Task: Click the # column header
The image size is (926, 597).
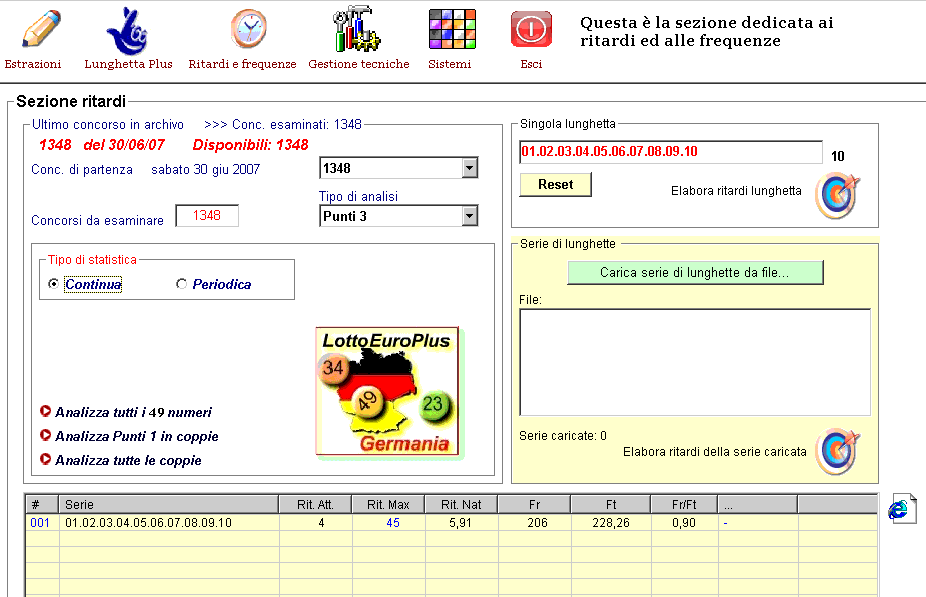Action: tap(42, 505)
